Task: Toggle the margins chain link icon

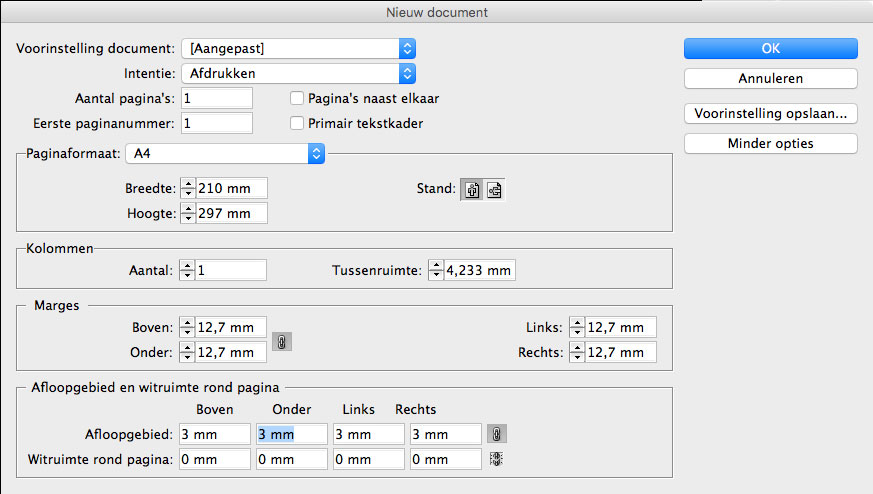Action: pyautogui.click(x=282, y=341)
